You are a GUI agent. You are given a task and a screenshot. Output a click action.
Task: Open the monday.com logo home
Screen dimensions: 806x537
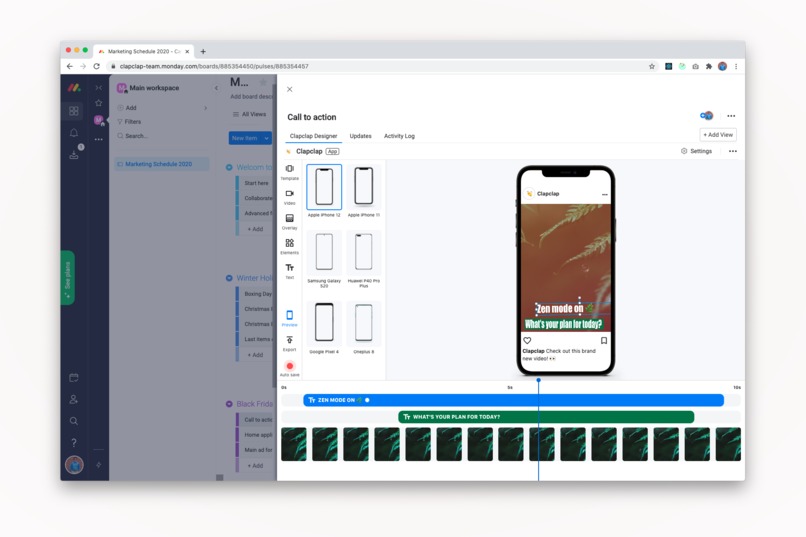click(74, 88)
